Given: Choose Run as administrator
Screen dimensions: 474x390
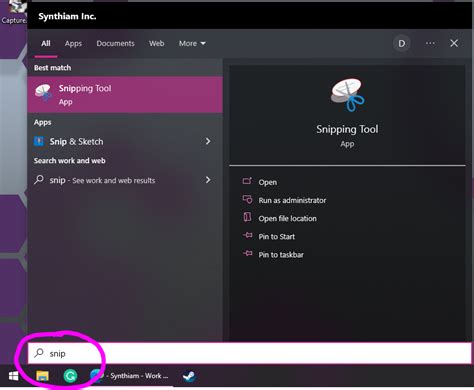Looking at the screenshot, I should point(292,200).
